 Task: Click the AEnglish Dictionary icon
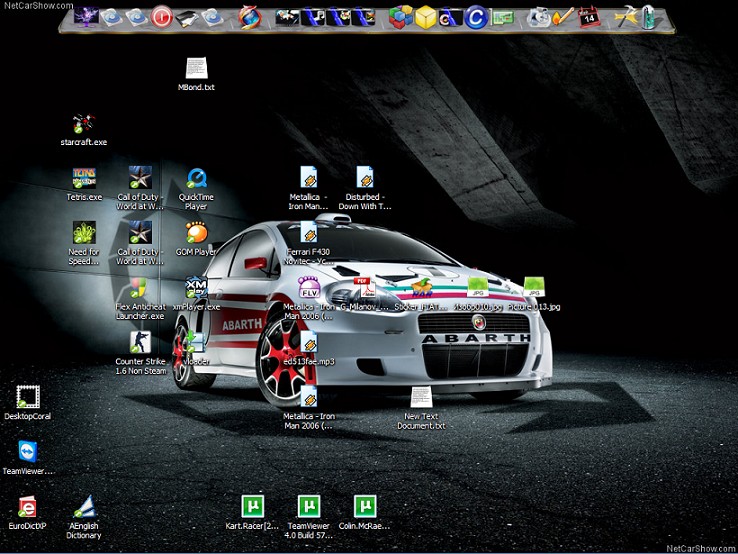coord(84,507)
